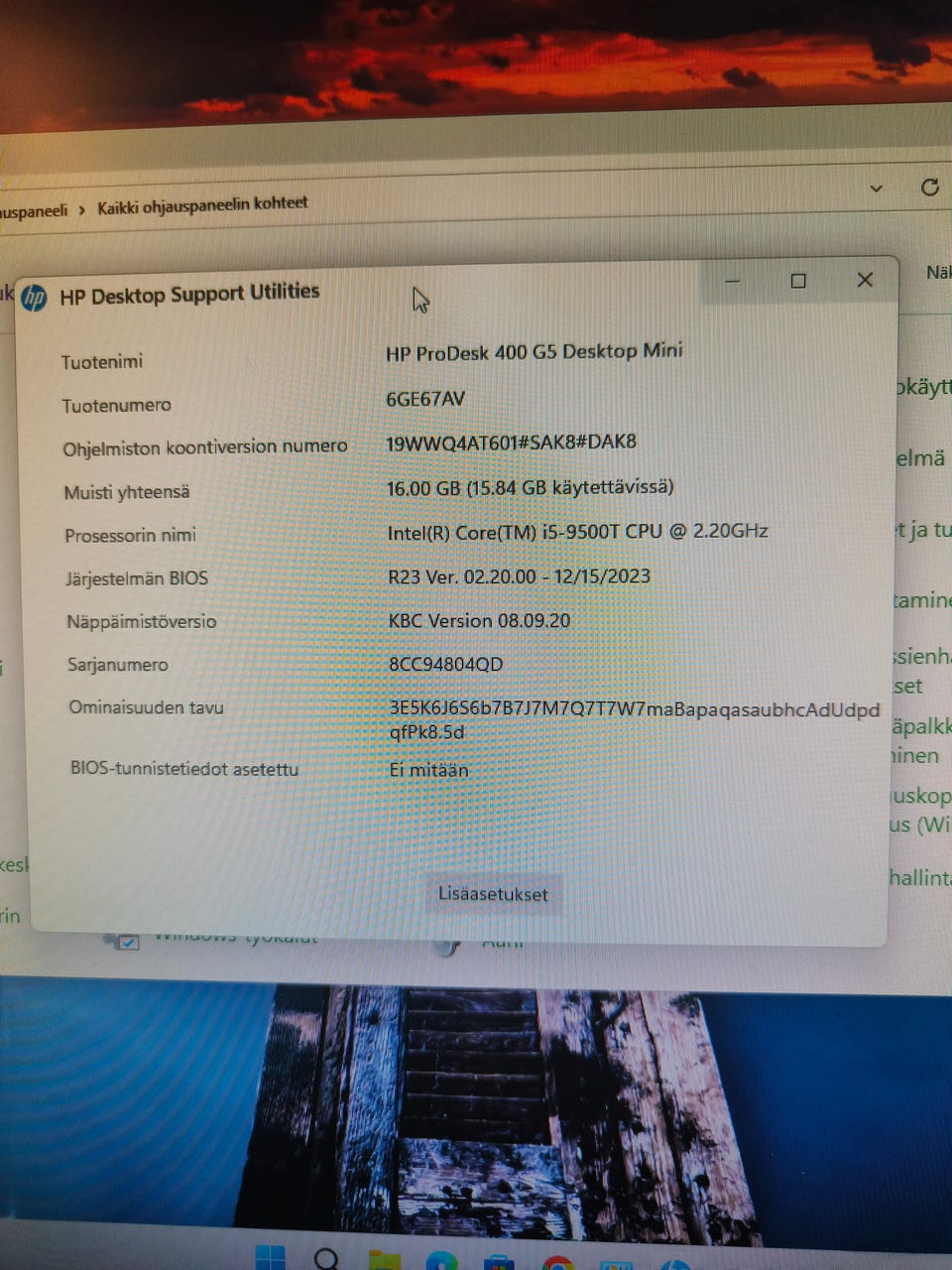The width and height of the screenshot is (952, 1270).
Task: Click processor value 'Intel(R) Core(TM) i5-9500T'
Action: (x=578, y=532)
